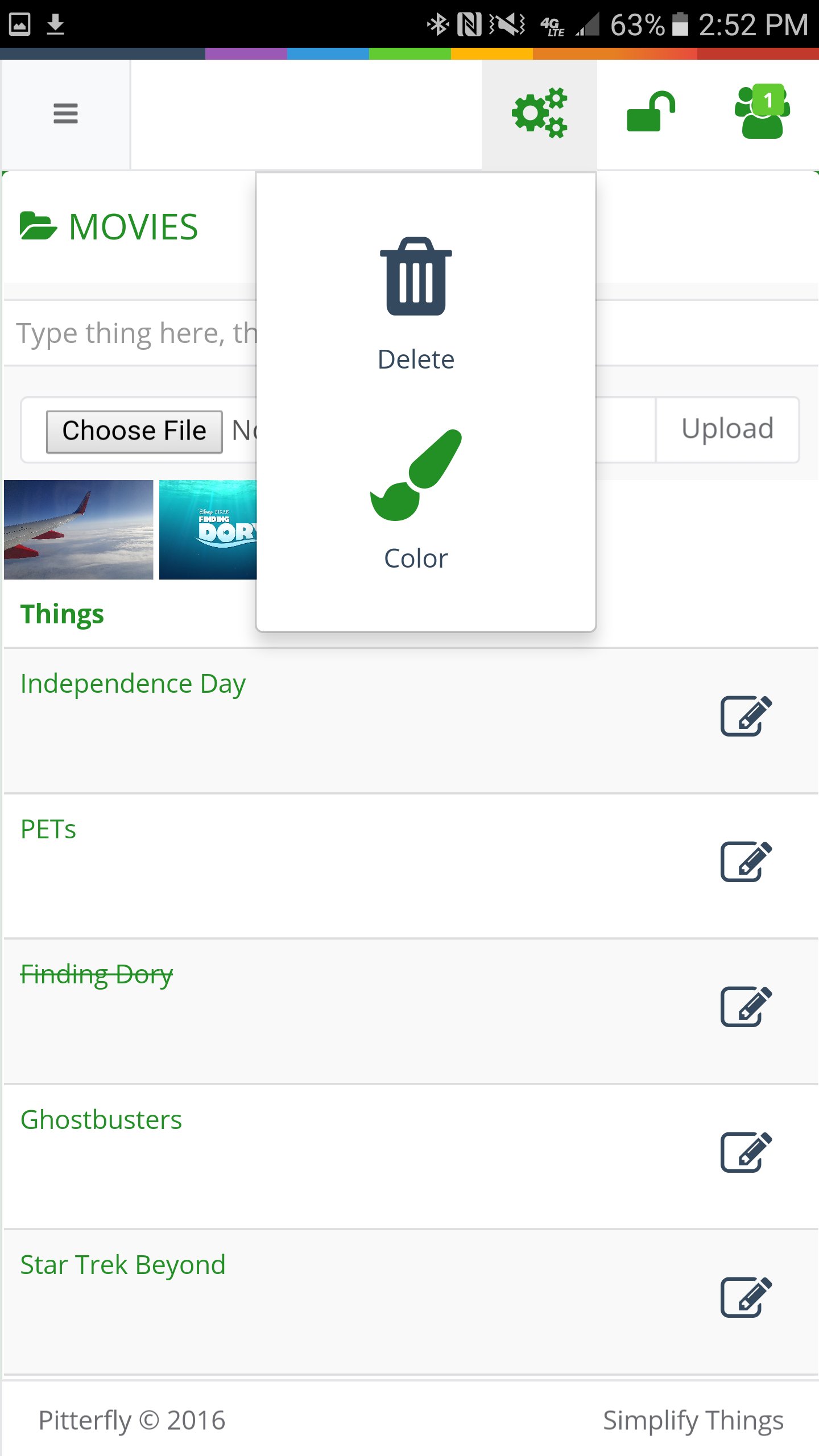Open the Finding Dory poster thumbnail
The width and height of the screenshot is (819, 1456).
[208, 530]
